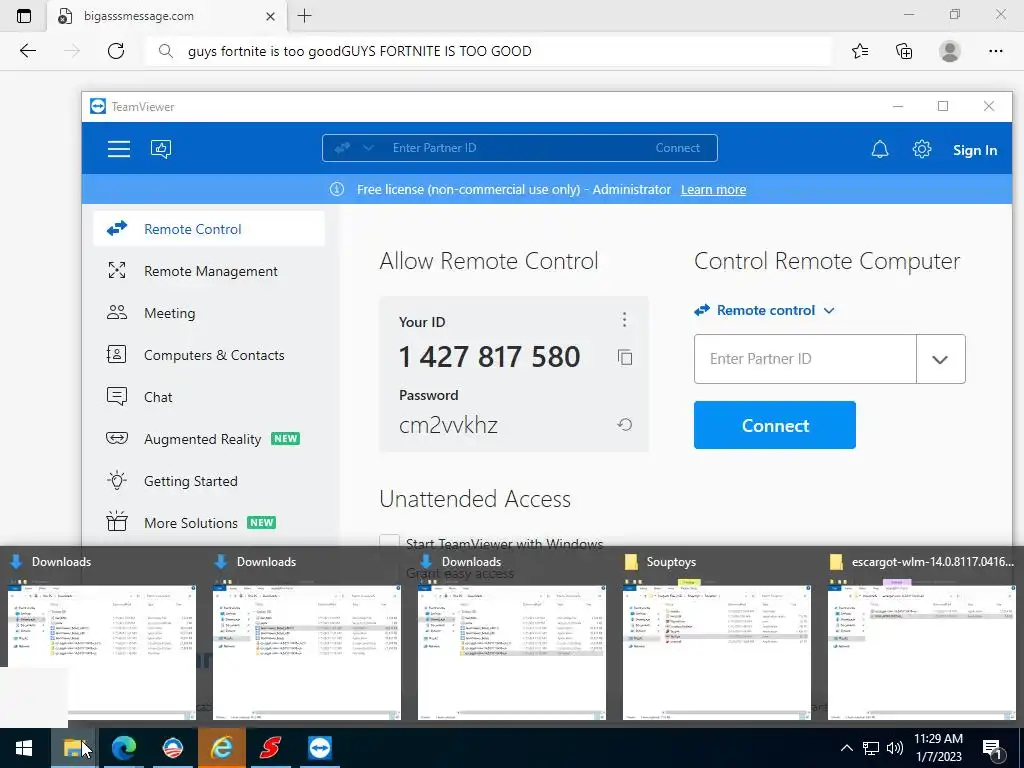
Task: Click the header Enter Partner ID field
Action: (x=516, y=148)
